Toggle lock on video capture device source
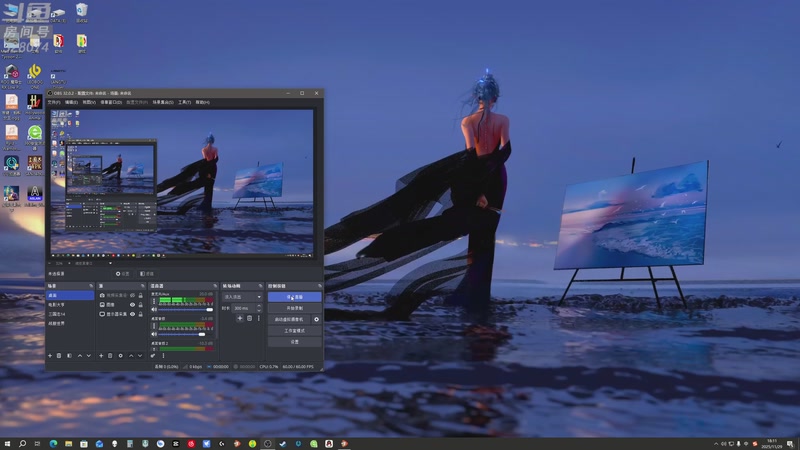The width and height of the screenshot is (800, 450). click(141, 295)
